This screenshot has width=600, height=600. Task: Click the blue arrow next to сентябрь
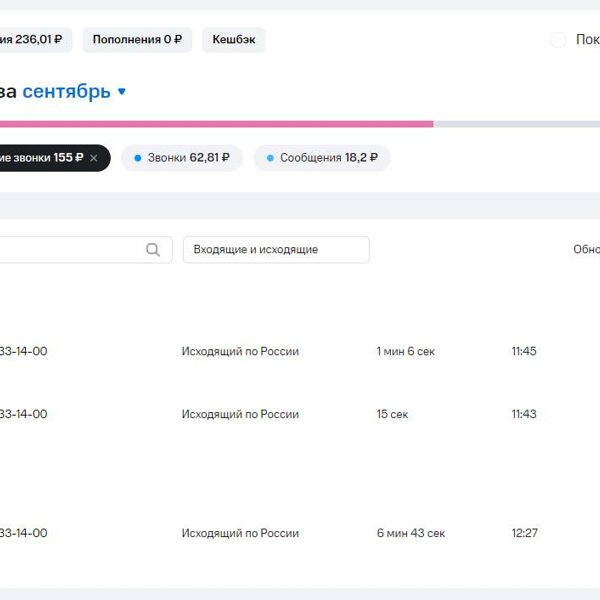tap(122, 92)
